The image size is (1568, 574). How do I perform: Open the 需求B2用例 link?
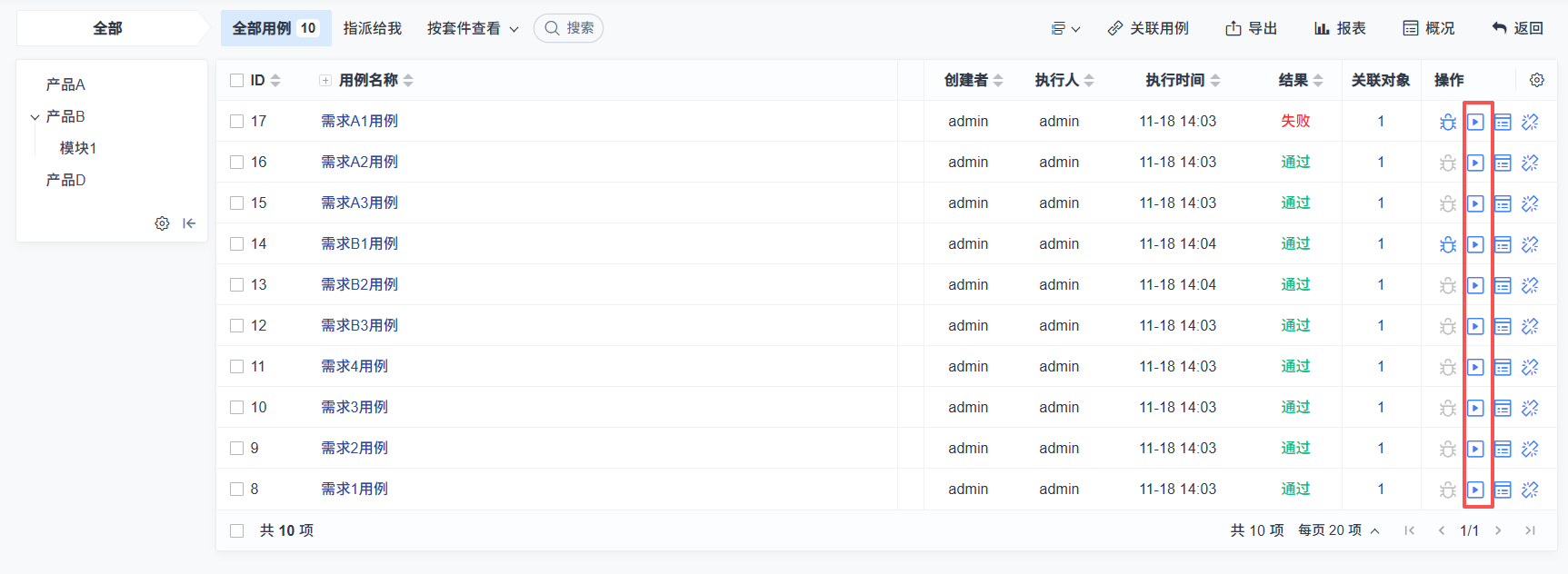359,284
